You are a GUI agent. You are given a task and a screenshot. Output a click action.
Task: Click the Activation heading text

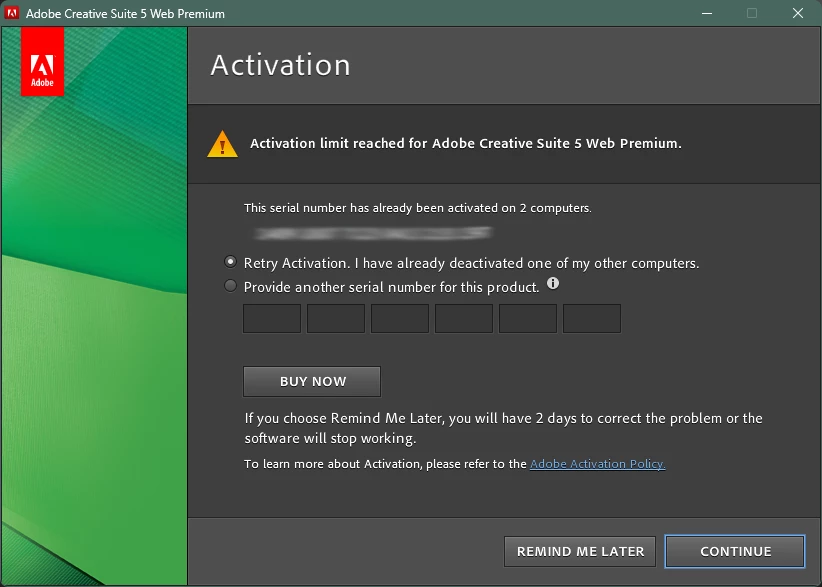(280, 65)
